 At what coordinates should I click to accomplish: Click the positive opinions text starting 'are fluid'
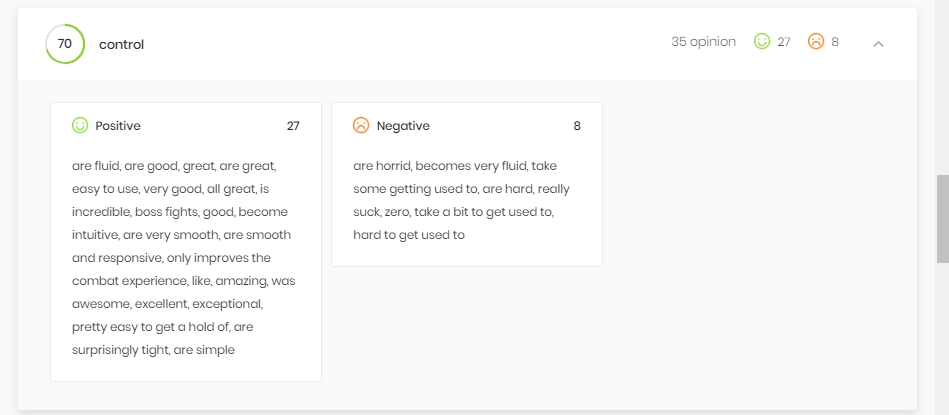184,258
